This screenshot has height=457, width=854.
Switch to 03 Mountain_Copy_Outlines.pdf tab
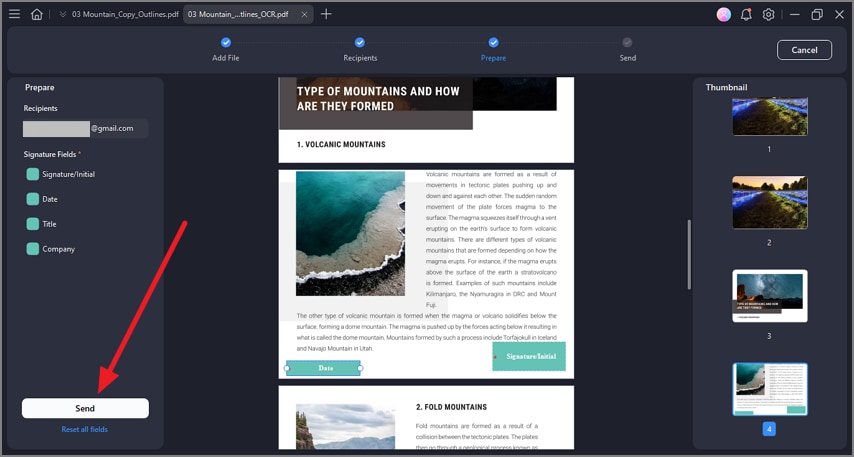point(125,14)
